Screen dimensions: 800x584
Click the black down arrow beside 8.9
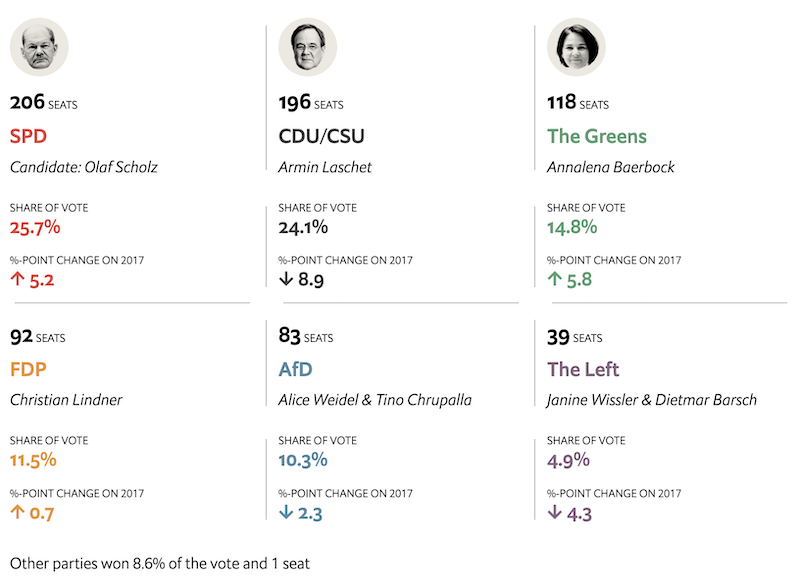[286, 280]
